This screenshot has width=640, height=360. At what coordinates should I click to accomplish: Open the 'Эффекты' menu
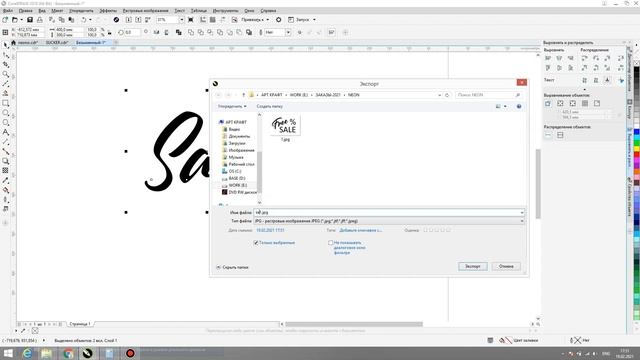click(108, 11)
